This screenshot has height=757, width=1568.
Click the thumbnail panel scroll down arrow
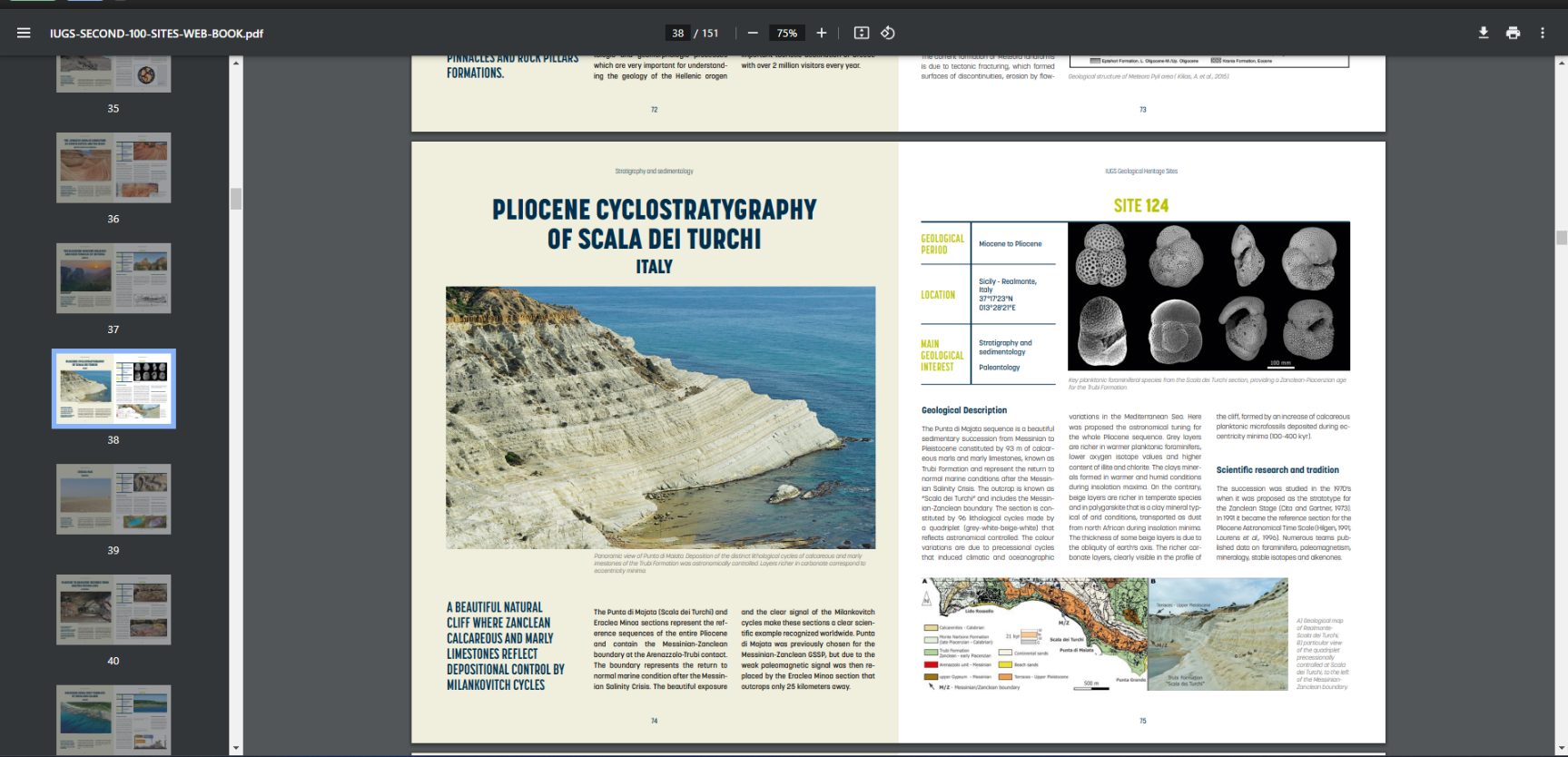(236, 749)
